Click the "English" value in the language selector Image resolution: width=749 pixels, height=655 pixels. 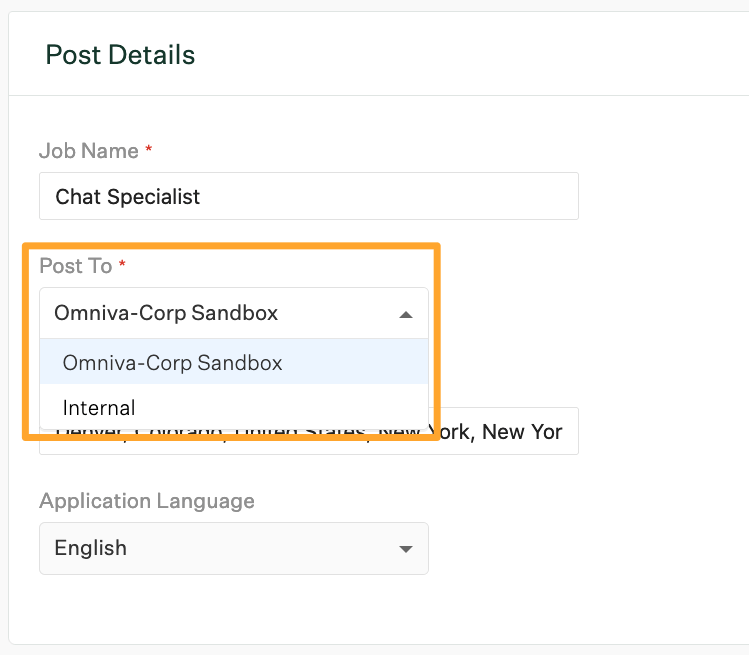91,548
